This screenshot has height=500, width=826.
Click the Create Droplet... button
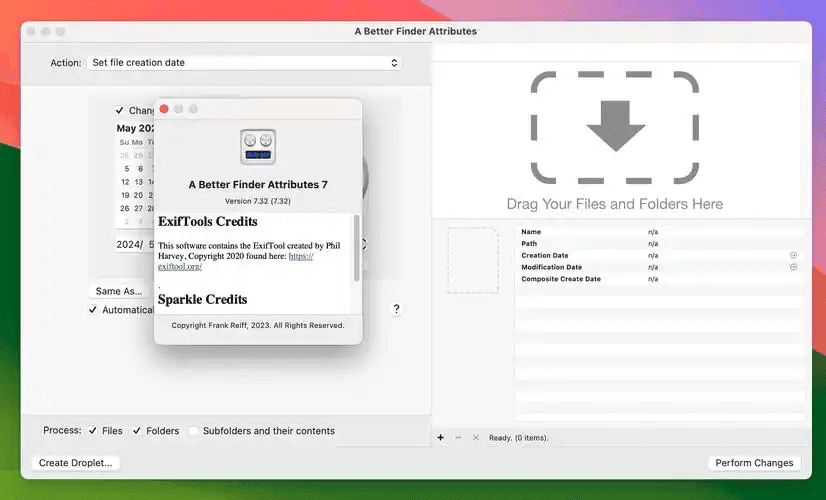[x=76, y=463]
